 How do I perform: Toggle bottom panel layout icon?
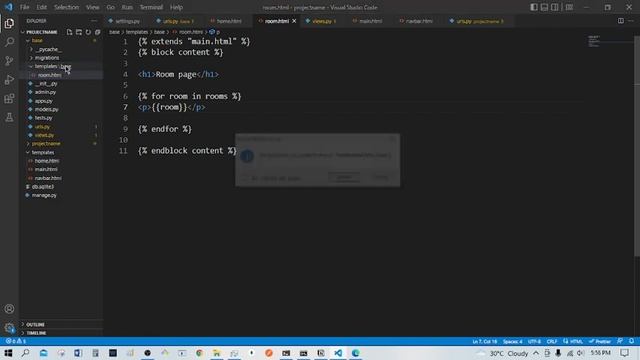tap(544, 7)
